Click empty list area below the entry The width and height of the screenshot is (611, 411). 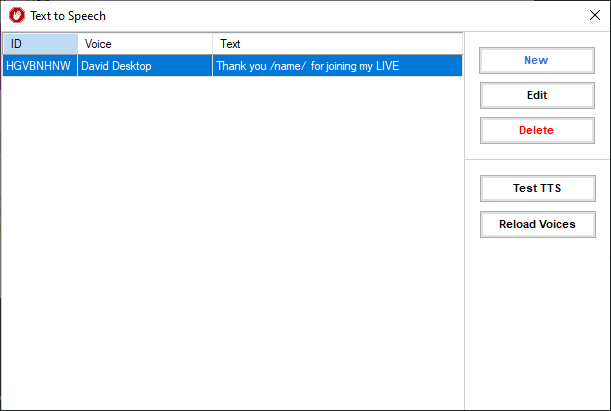pos(233,242)
